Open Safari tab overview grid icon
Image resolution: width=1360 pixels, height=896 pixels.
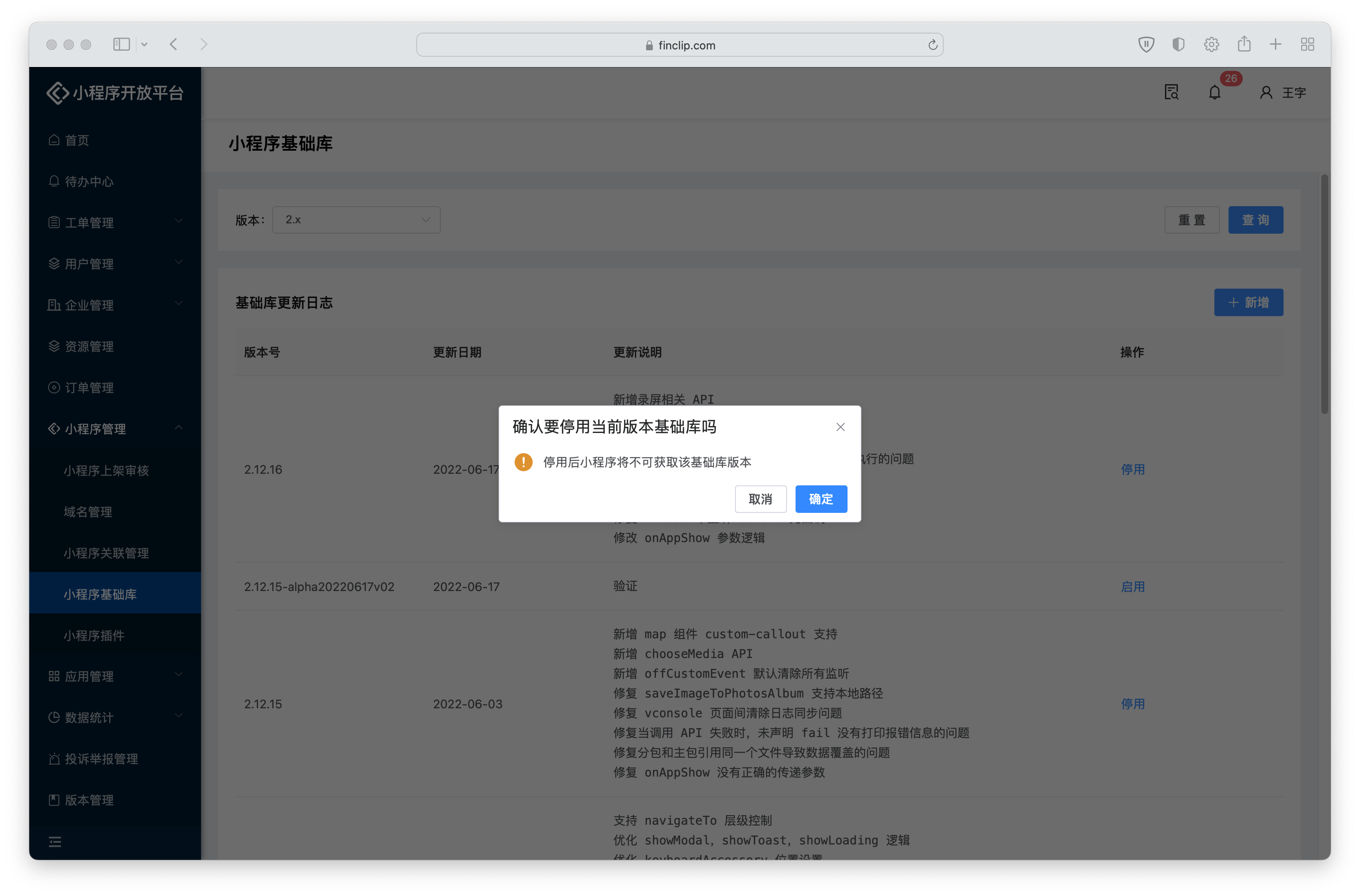pos(1308,45)
